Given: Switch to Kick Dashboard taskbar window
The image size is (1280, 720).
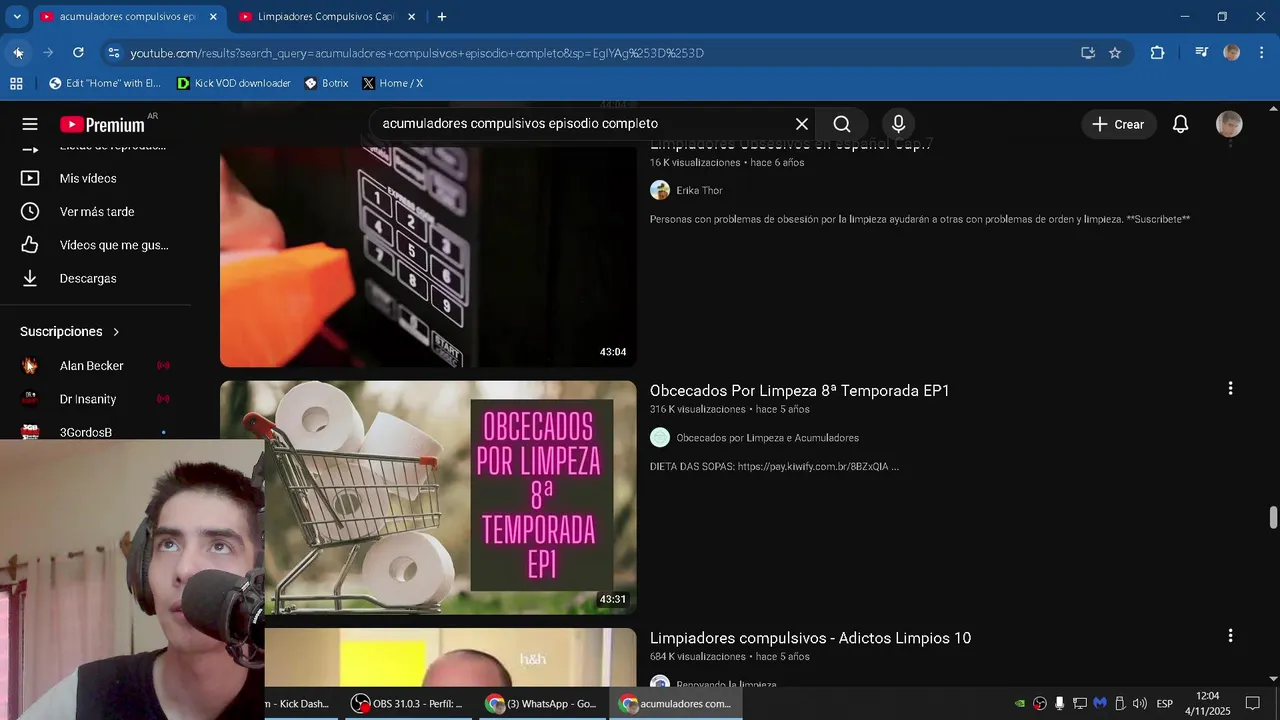Looking at the screenshot, I should tap(300, 704).
